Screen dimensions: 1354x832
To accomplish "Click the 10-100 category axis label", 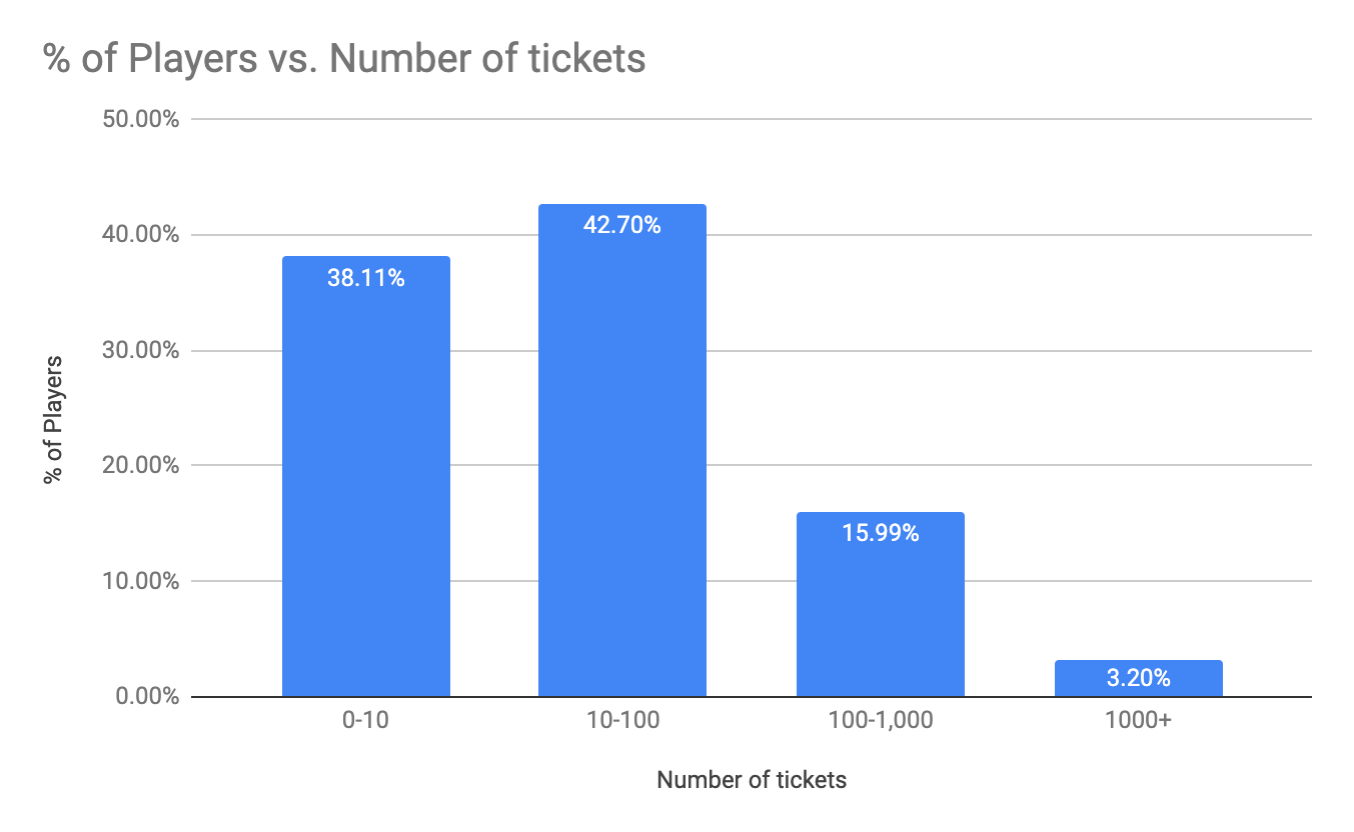I will tap(622, 721).
